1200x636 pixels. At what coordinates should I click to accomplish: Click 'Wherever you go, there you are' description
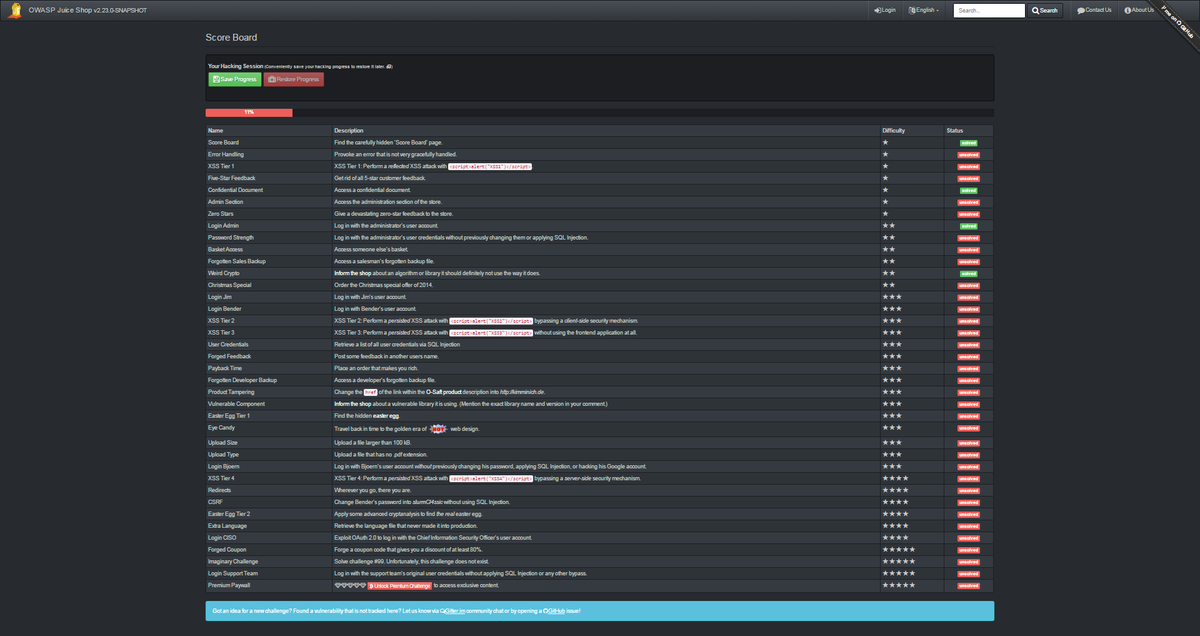pyautogui.click(x=374, y=490)
